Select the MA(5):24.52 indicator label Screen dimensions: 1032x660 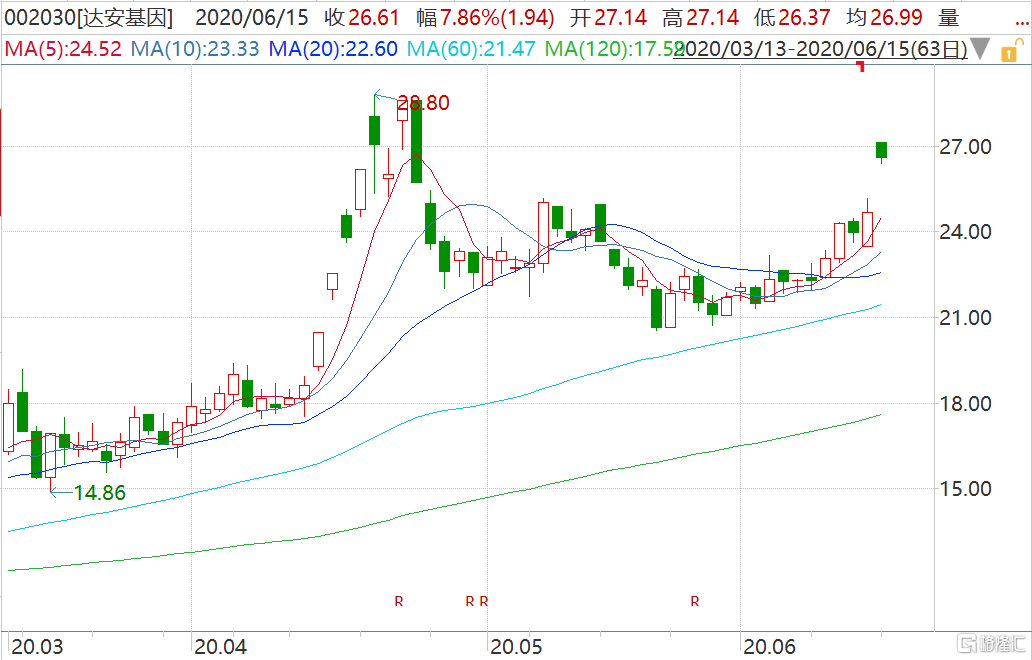tap(63, 49)
